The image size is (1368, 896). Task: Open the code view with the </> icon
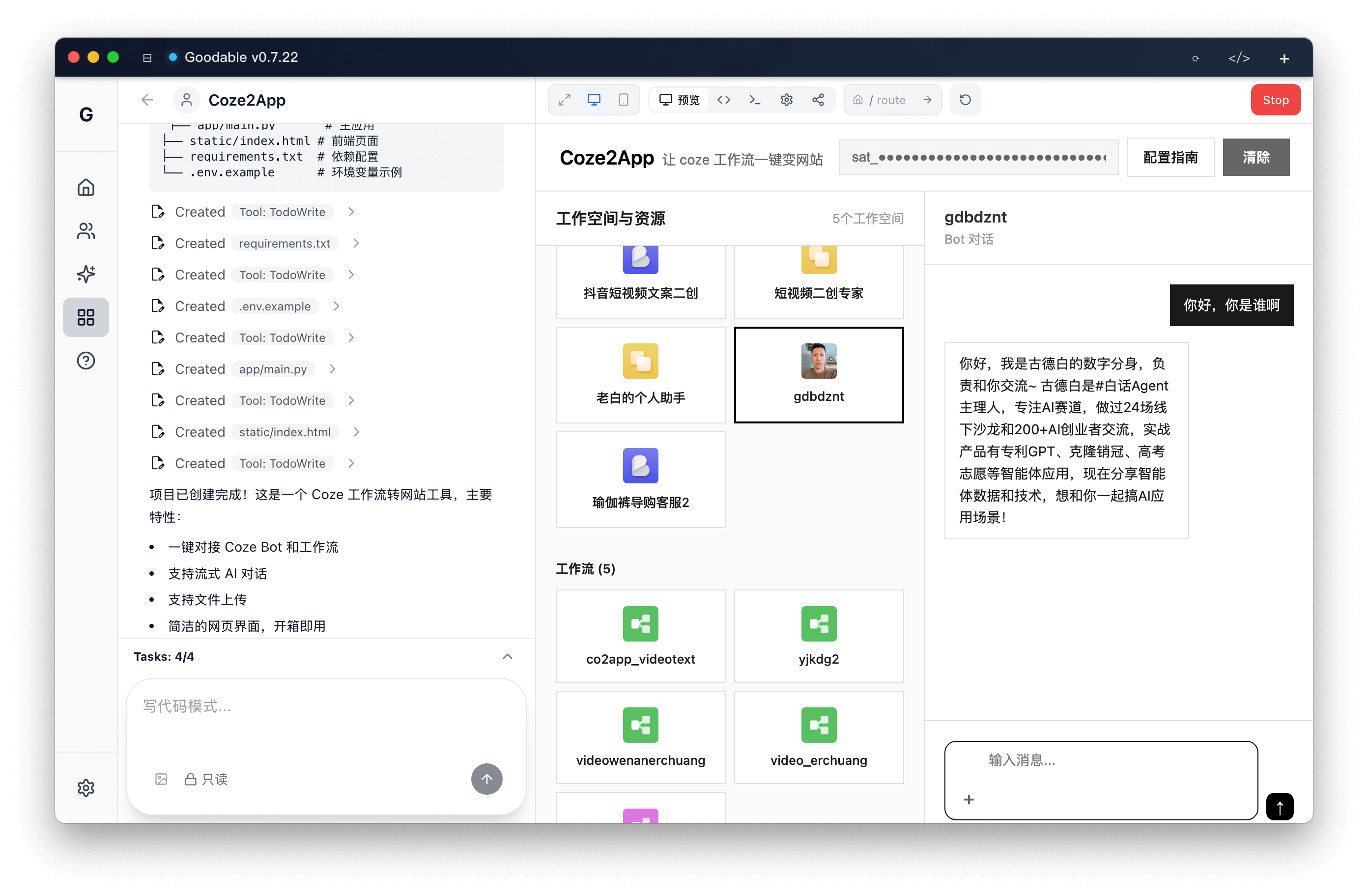tap(724, 99)
